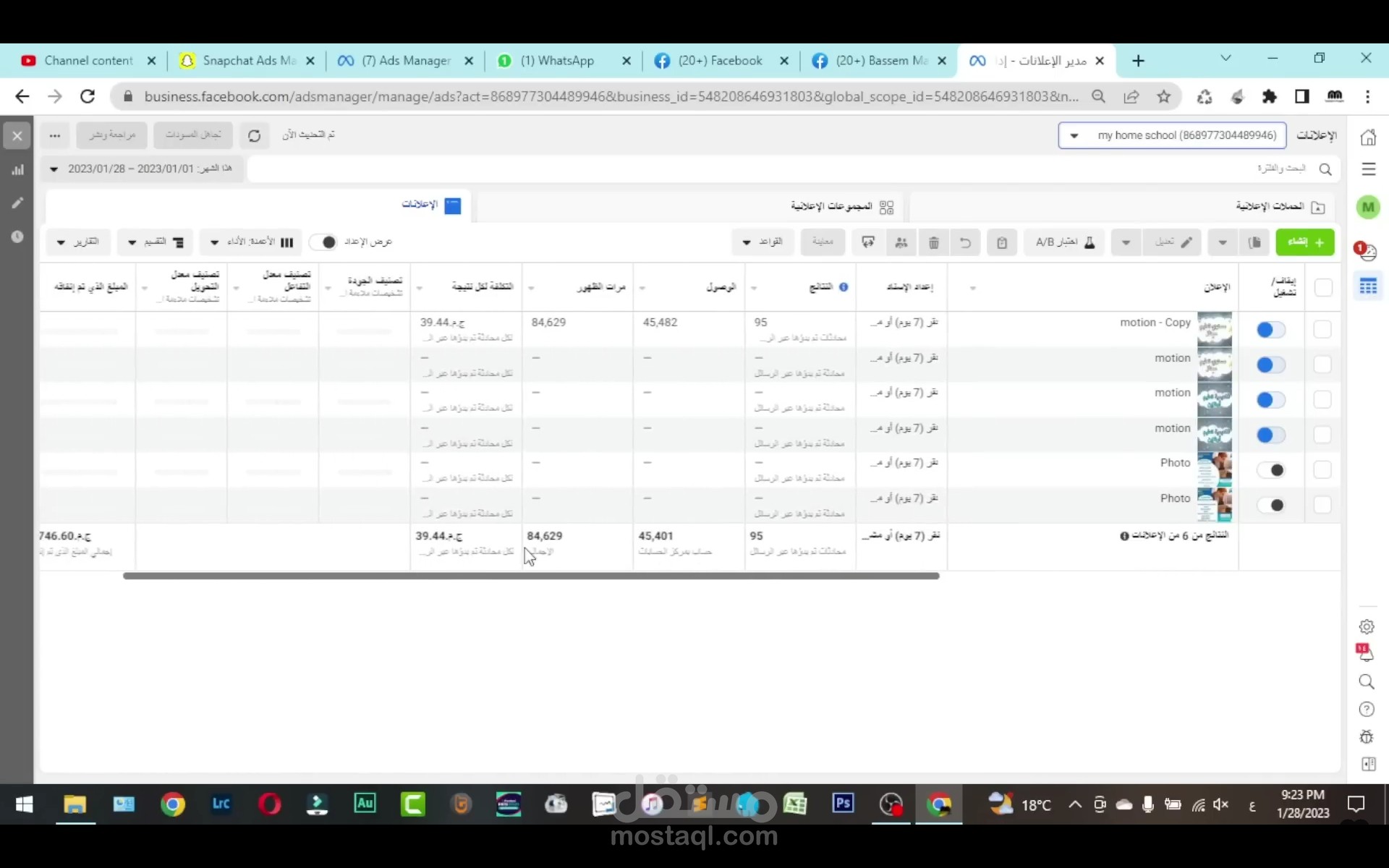Click the home icon in right sidebar
The image size is (1389, 868).
1367,137
